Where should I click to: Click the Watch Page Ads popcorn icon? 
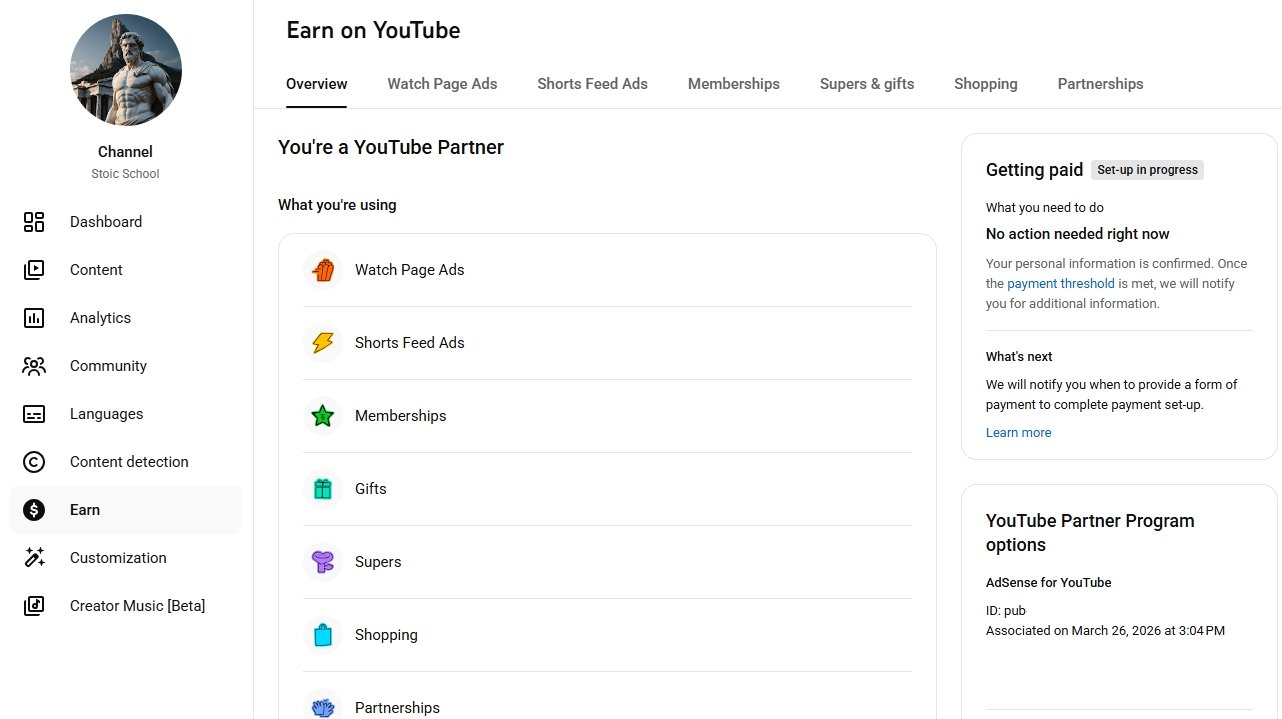323,270
